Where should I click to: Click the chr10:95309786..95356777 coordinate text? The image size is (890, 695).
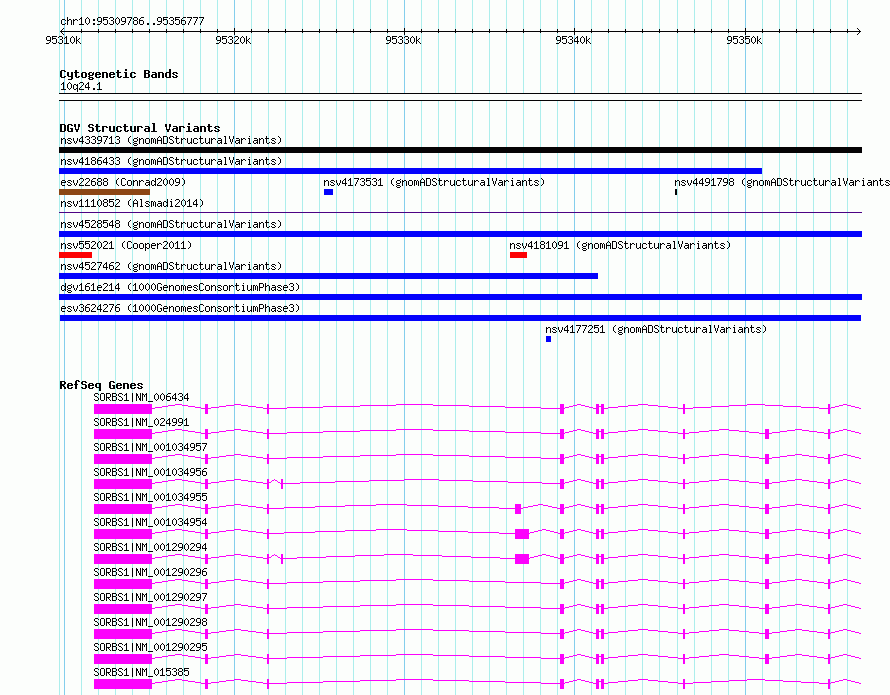132,21
